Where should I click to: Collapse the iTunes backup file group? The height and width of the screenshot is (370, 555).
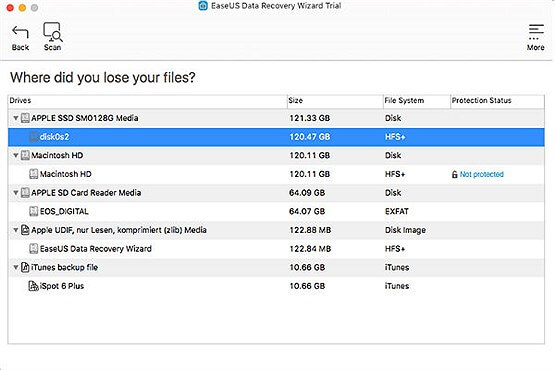point(16,267)
